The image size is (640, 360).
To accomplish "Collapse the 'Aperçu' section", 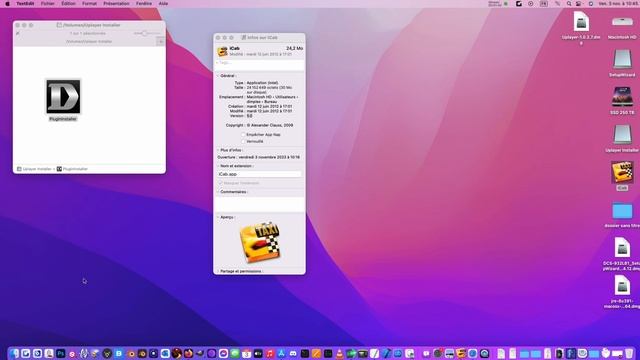I will pyautogui.click(x=218, y=217).
